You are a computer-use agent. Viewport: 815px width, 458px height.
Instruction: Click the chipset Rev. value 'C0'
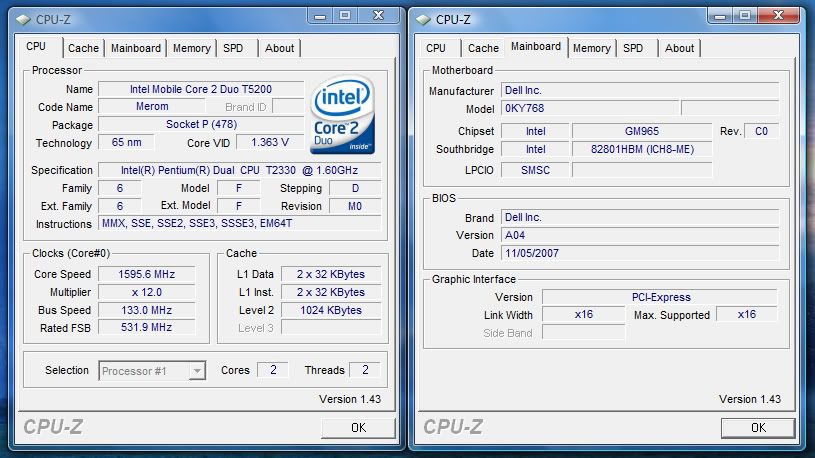pyautogui.click(x=761, y=131)
